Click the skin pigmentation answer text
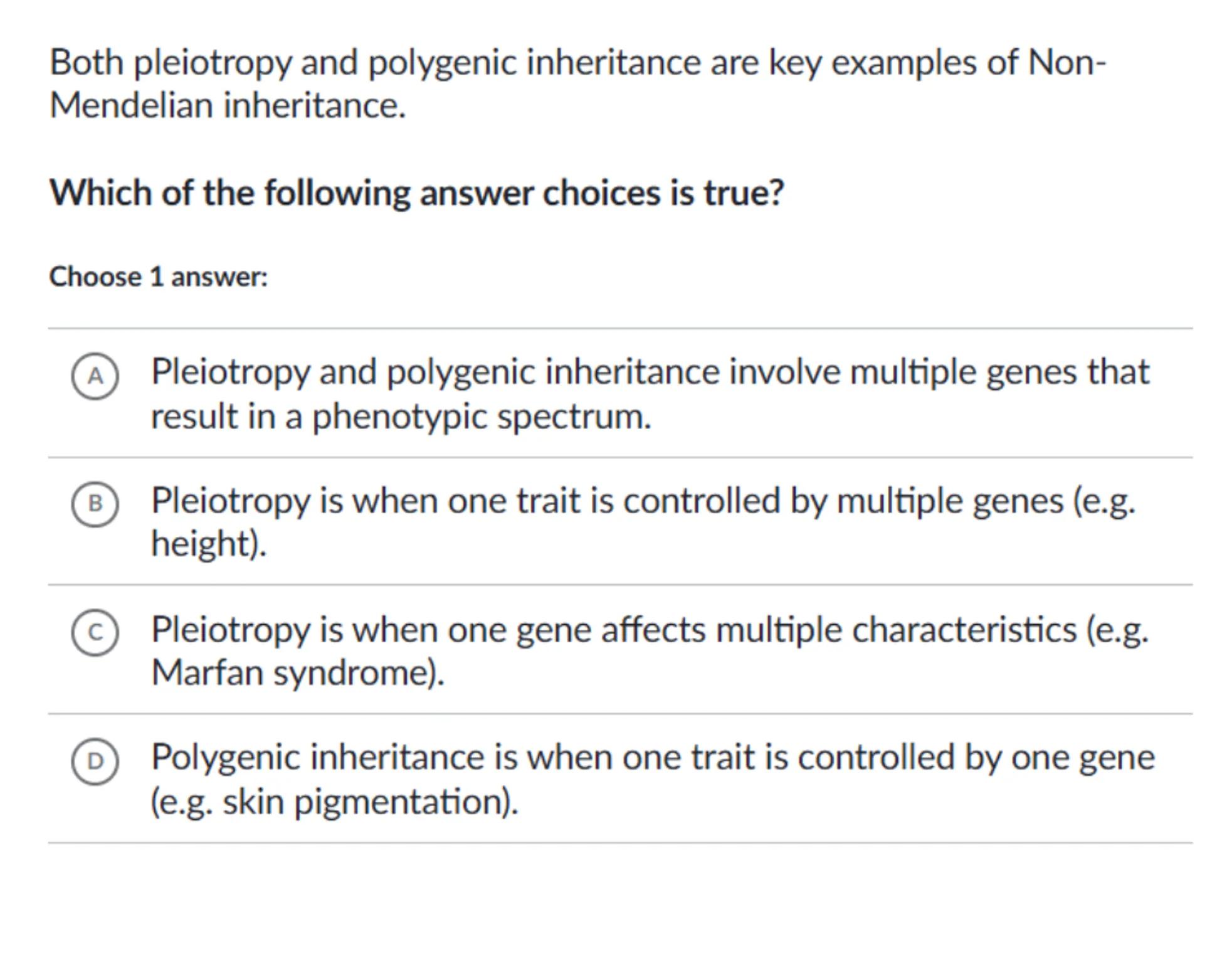This screenshot has height=961, width=1232. click(652, 778)
